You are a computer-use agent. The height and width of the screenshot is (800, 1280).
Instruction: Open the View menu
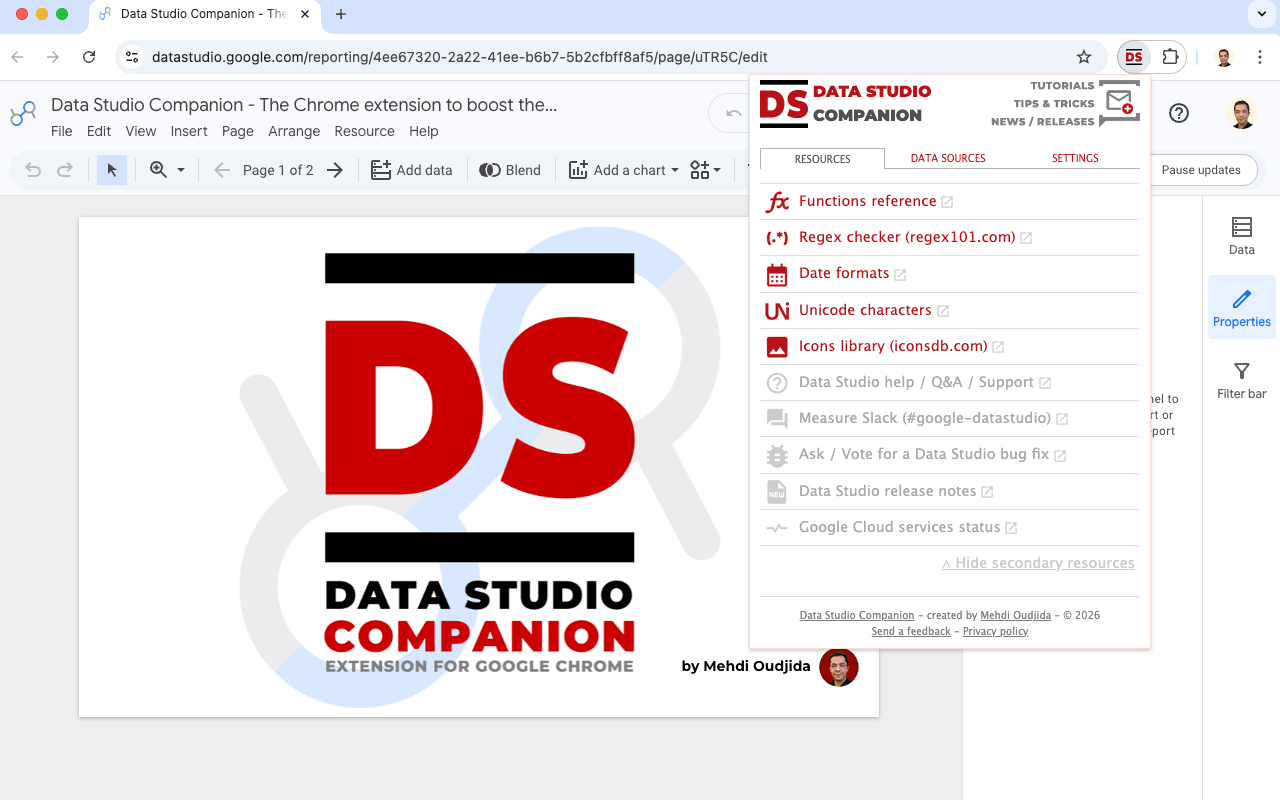coord(141,131)
